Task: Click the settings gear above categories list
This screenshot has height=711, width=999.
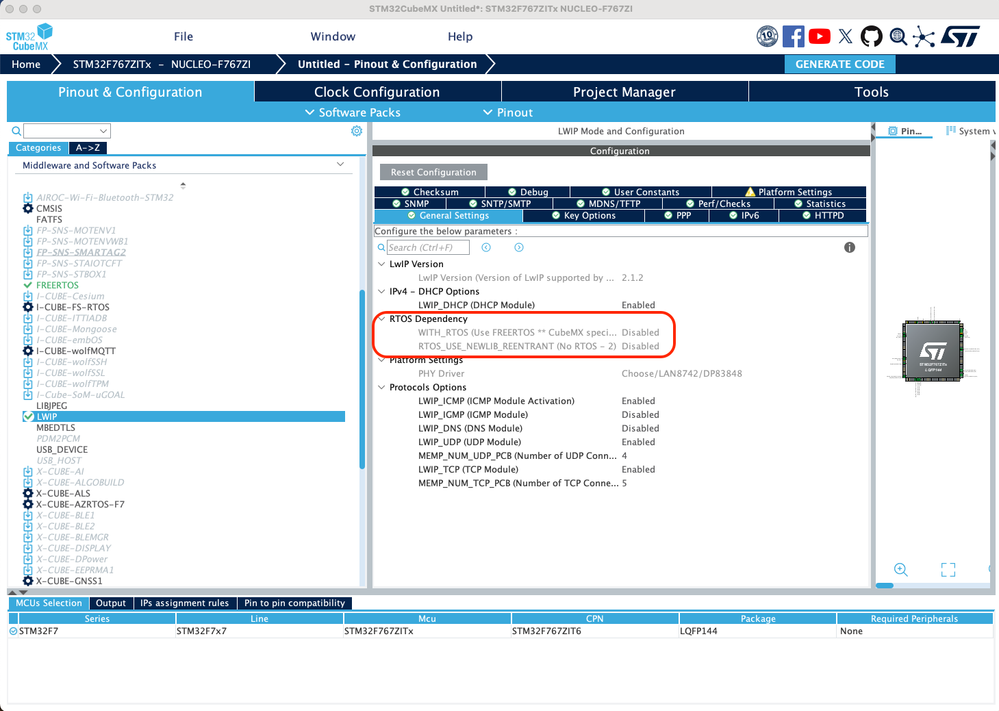Action: pos(357,131)
